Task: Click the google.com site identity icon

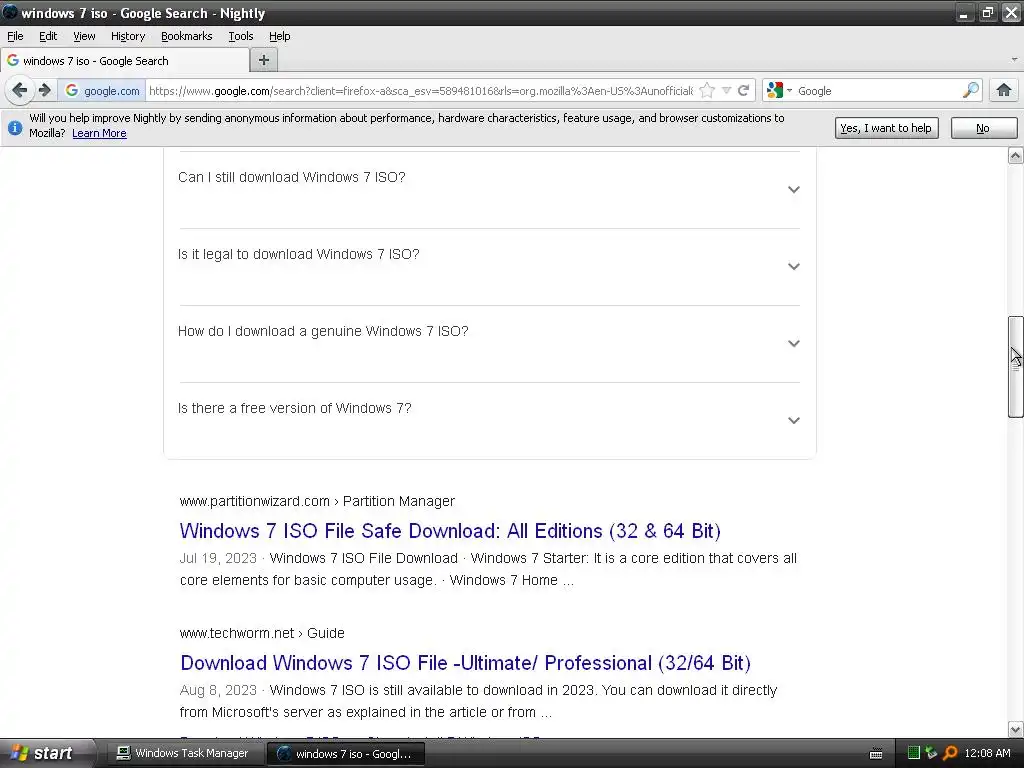Action: tap(103, 91)
